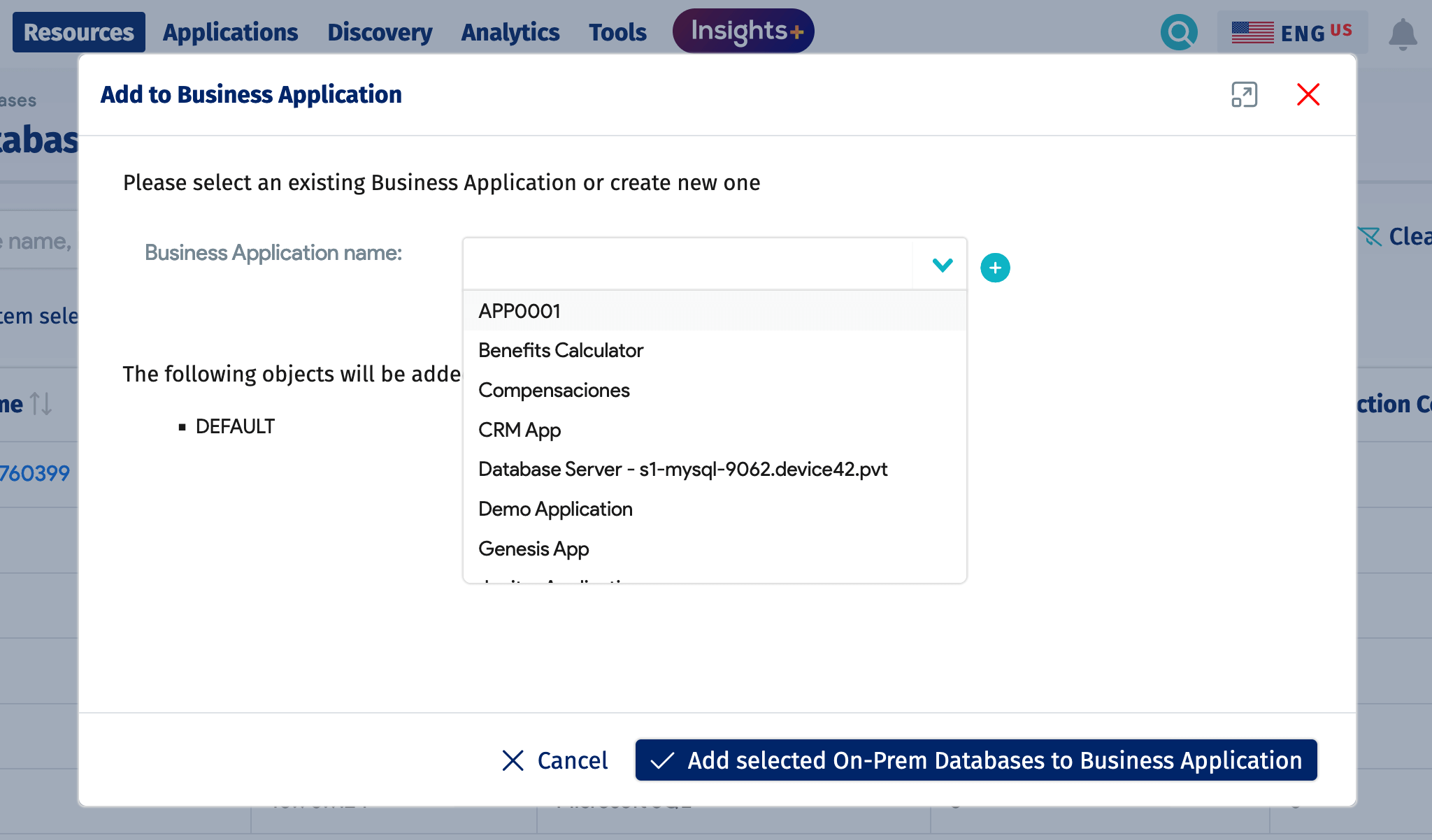Open Insights+ from the navigation bar
The width and height of the screenshot is (1432, 840).
[743, 31]
